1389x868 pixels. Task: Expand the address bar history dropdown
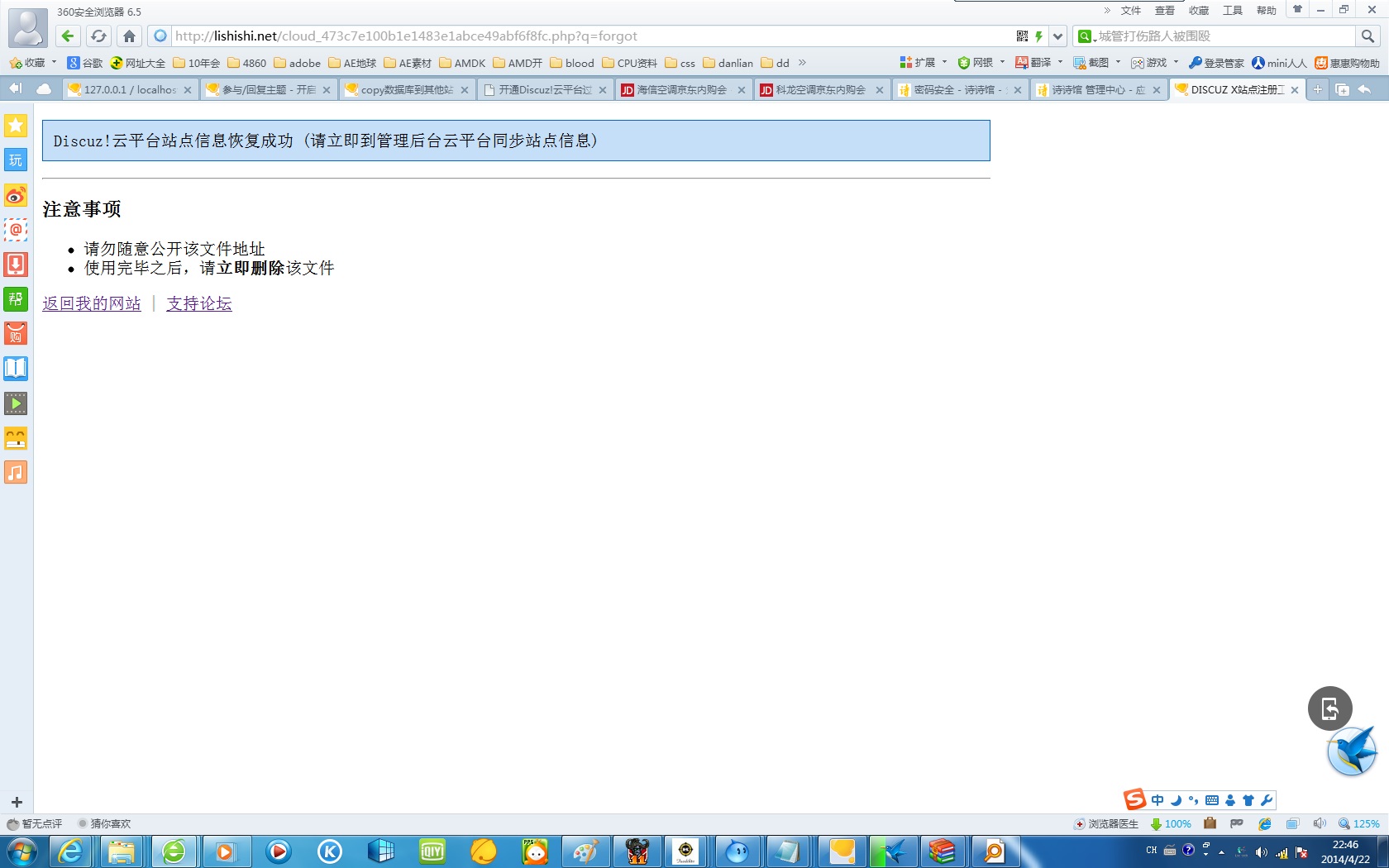[x=1057, y=36]
